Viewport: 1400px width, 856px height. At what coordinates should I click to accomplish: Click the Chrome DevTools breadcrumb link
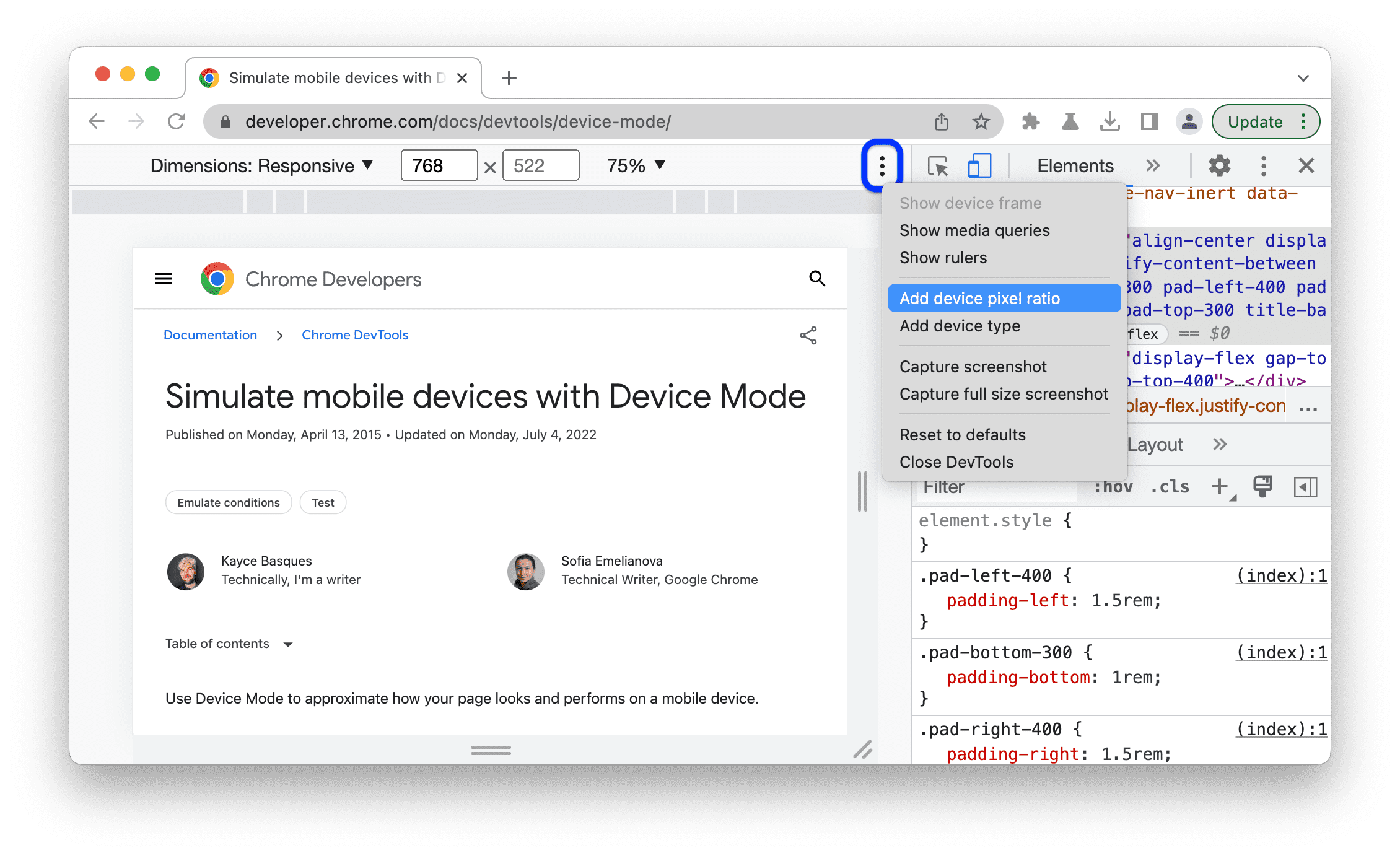click(x=355, y=335)
